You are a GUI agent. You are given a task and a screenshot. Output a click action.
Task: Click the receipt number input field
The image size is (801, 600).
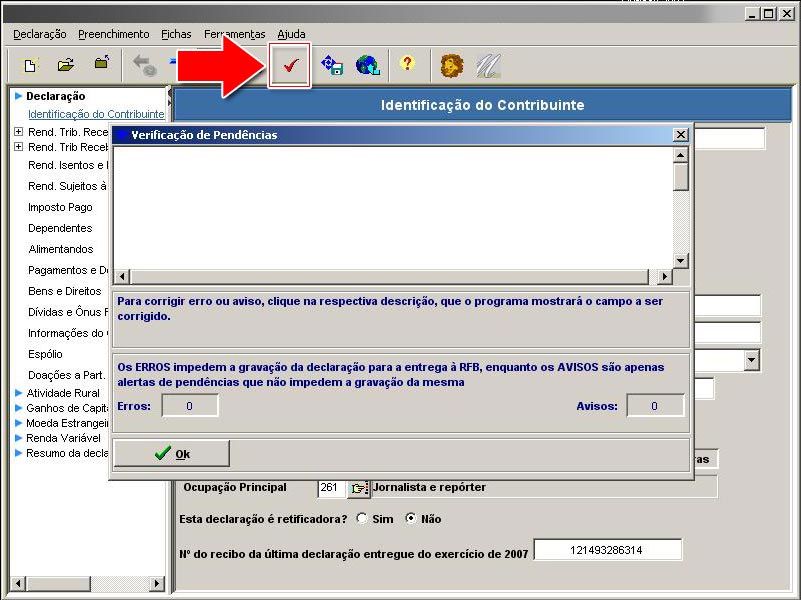click(x=607, y=550)
